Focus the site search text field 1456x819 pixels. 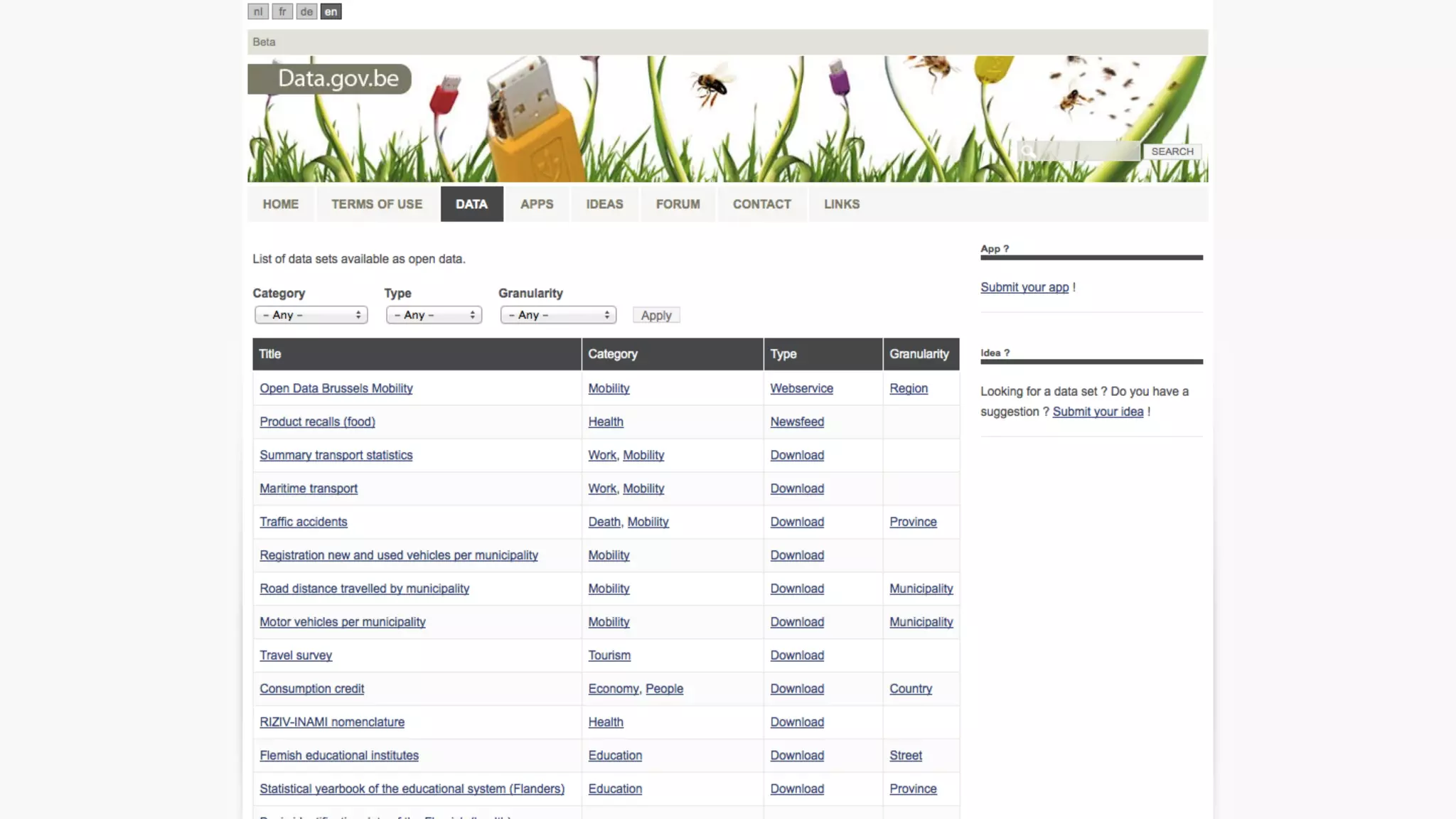(1088, 151)
